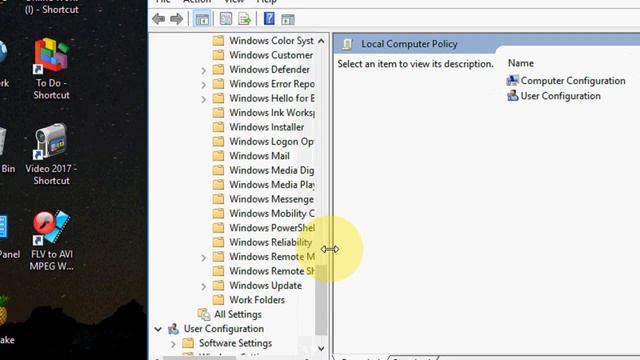Image resolution: width=640 pixels, height=360 pixels.
Task: Select Windows Ink Workspace tree item
Action: click(272, 113)
